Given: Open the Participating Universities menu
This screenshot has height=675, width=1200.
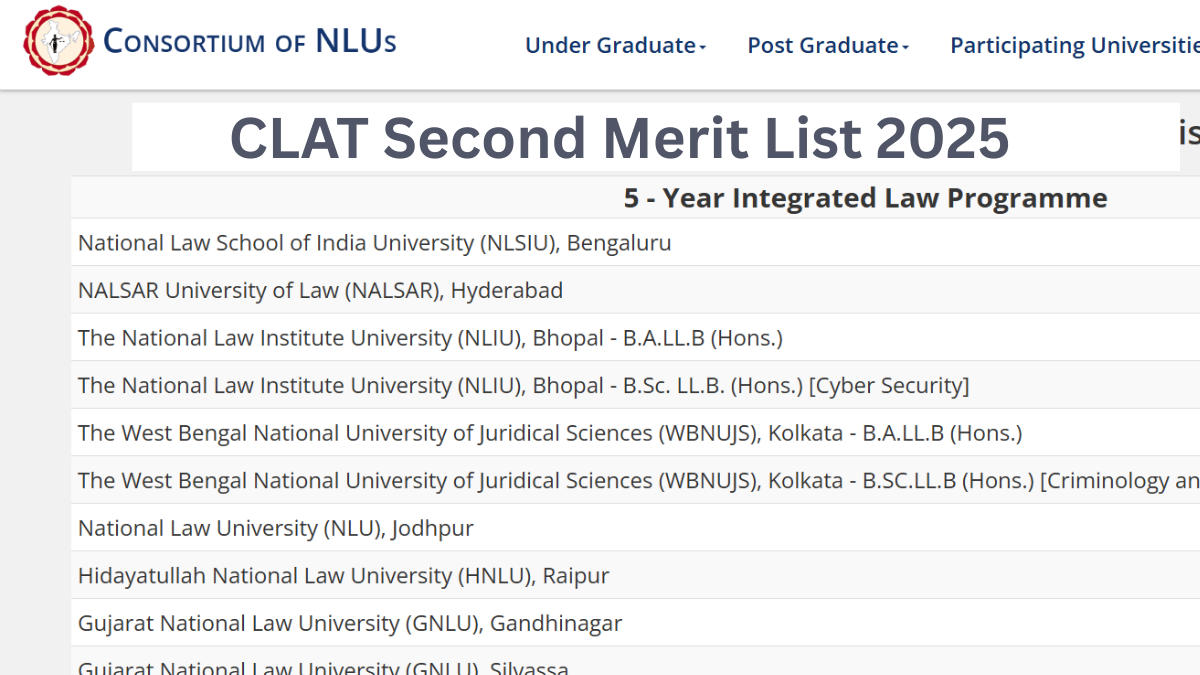Looking at the screenshot, I should click(x=1073, y=45).
